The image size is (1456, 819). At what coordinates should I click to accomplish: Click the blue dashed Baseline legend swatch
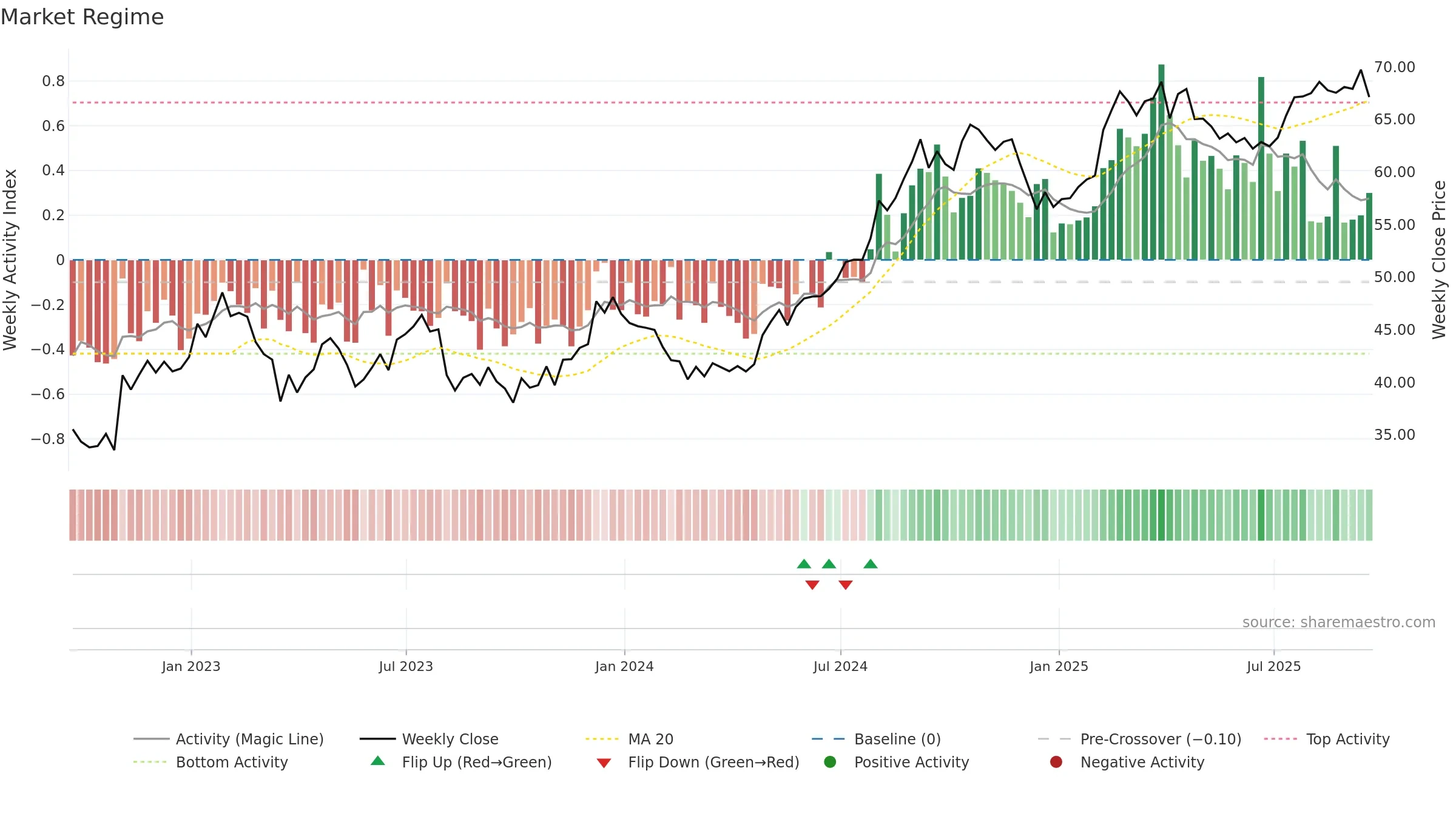[x=829, y=739]
